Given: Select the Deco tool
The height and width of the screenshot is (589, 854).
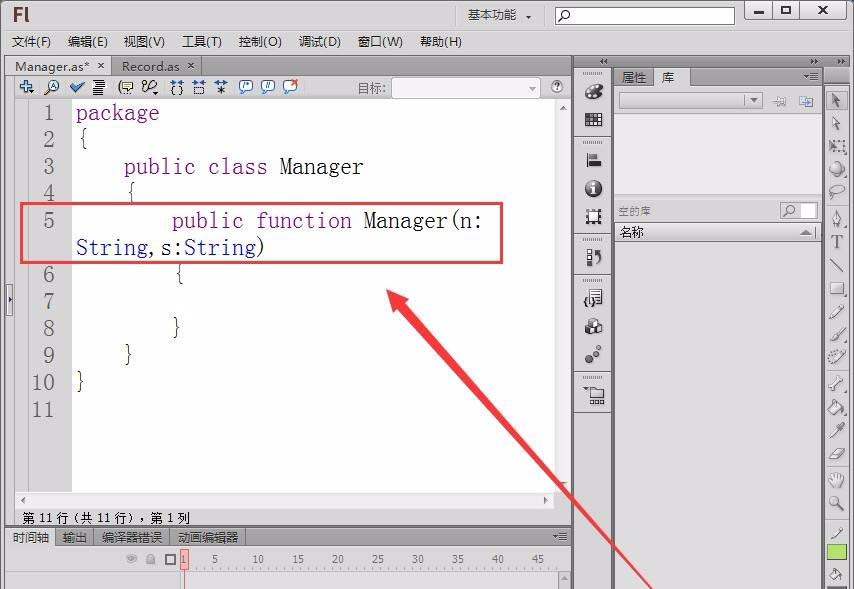Looking at the screenshot, I should pyautogui.click(x=837, y=357).
